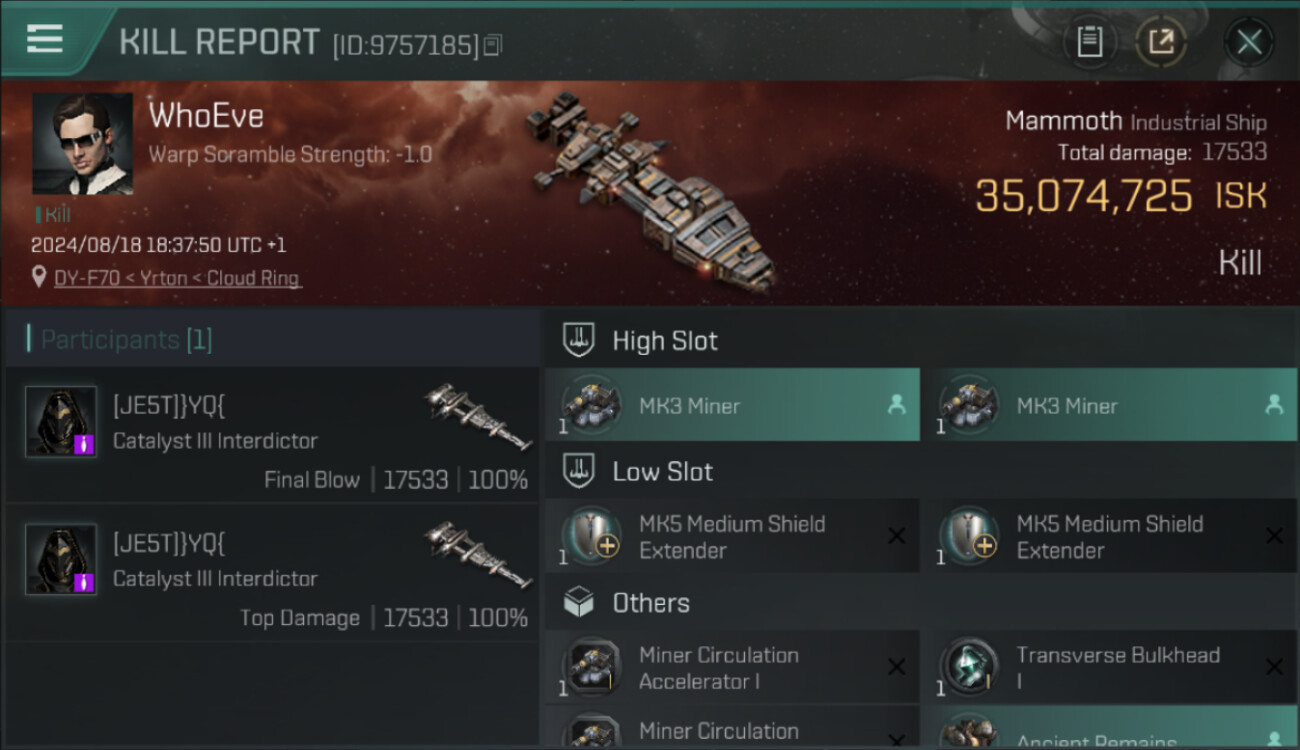Select the first MK3 Miner module

(x=731, y=405)
